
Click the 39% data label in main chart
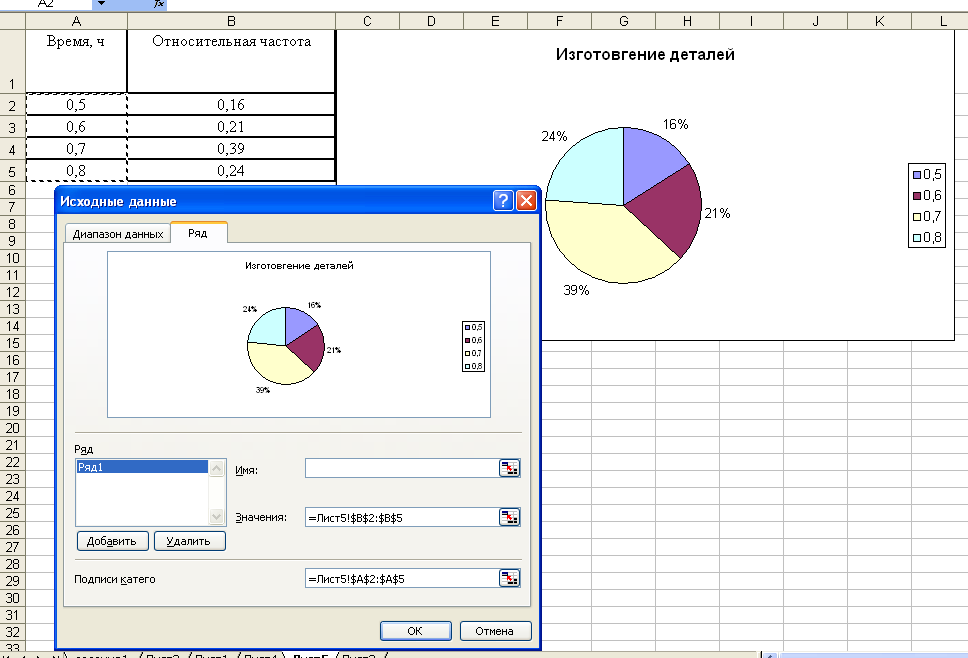(x=576, y=290)
